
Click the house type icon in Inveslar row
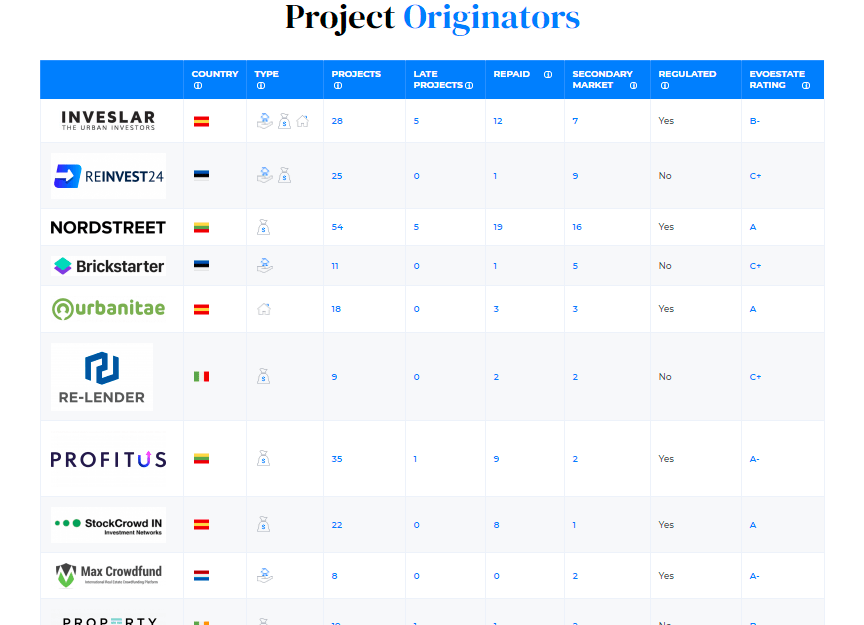click(x=303, y=121)
